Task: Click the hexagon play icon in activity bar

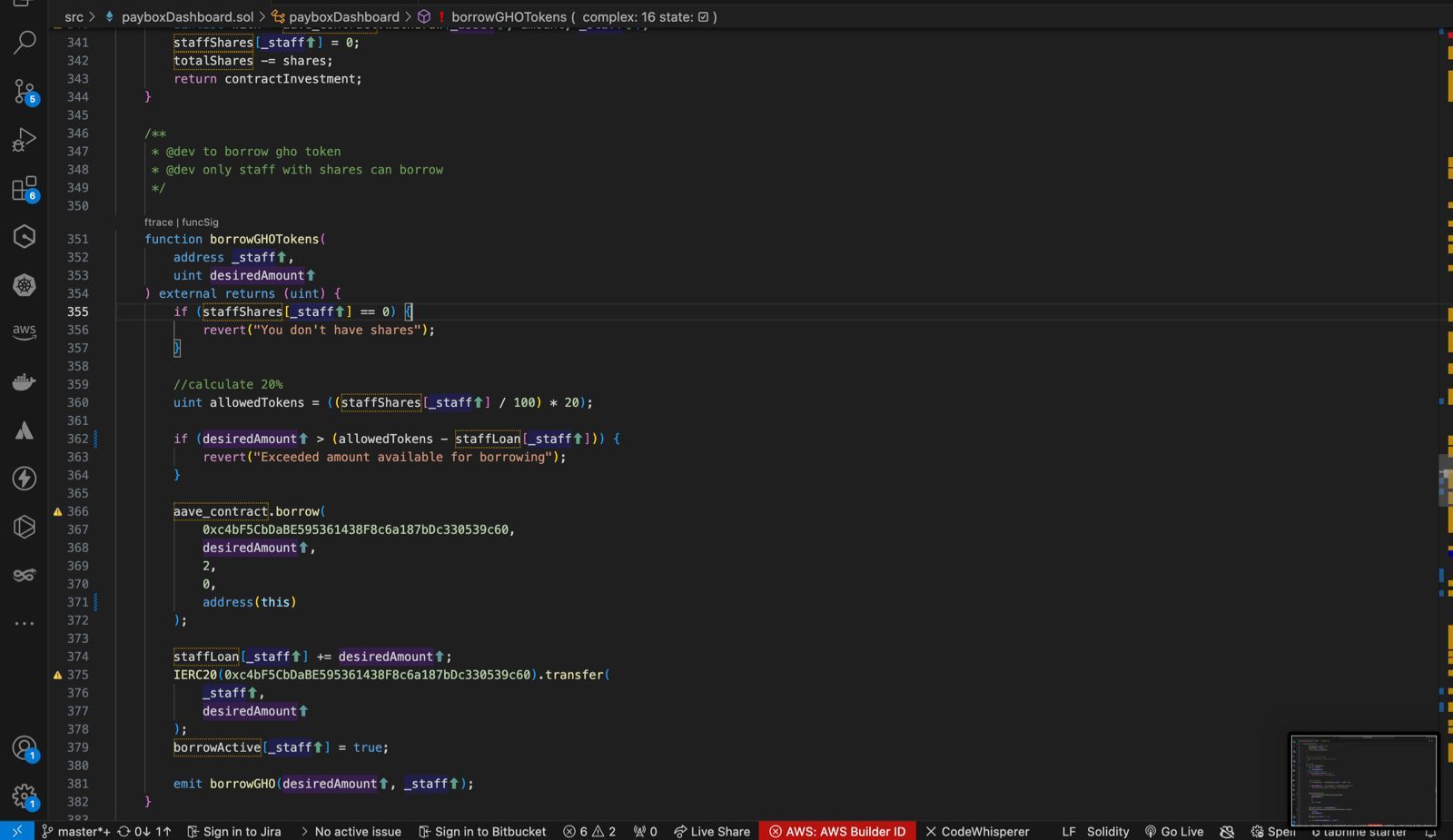Action: tap(25, 527)
